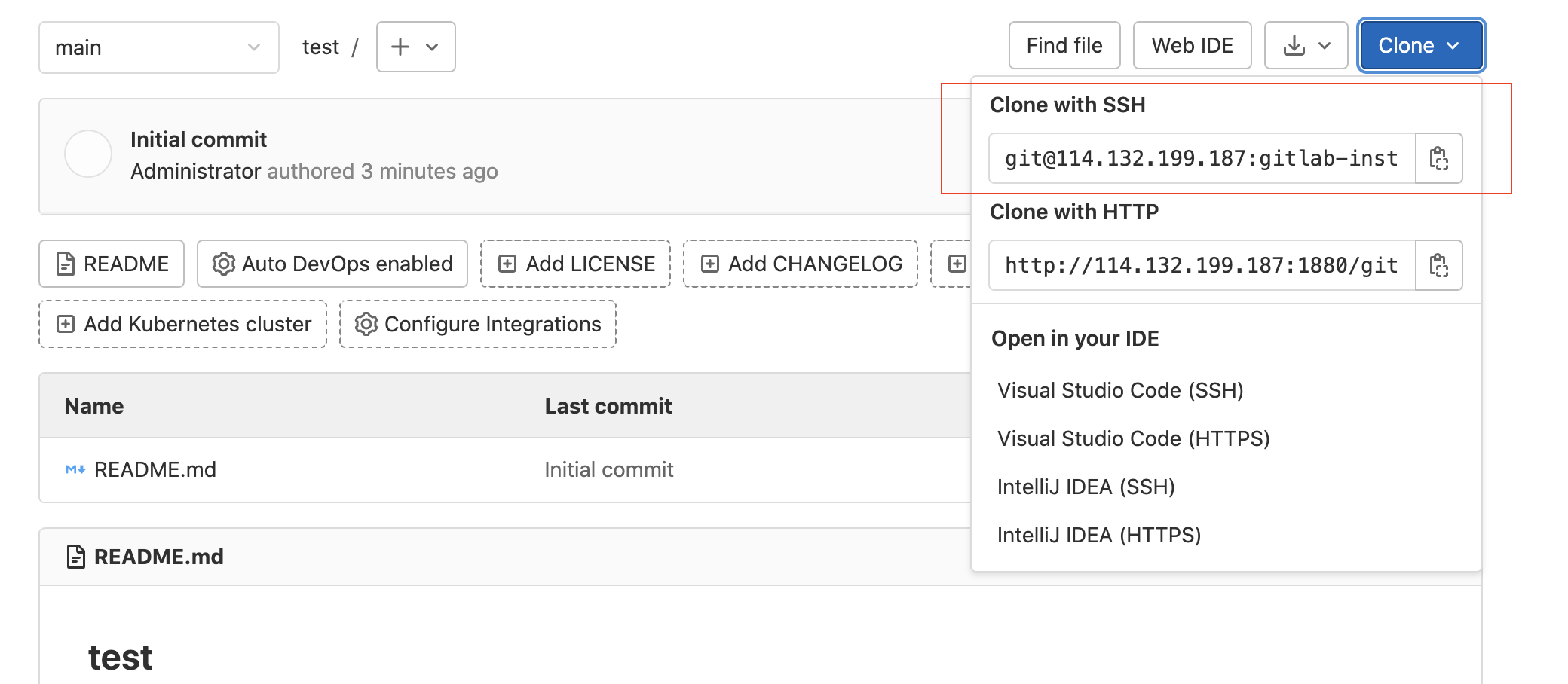Screen dimensions: 1568x684
Task: Click the partially hidden dashed add button
Action: (952, 264)
